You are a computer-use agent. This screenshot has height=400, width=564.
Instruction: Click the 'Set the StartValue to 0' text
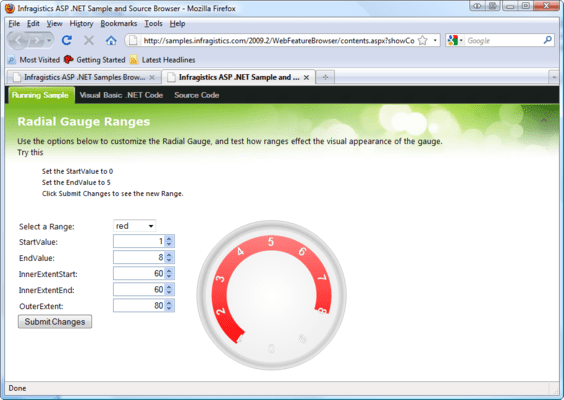(77, 171)
